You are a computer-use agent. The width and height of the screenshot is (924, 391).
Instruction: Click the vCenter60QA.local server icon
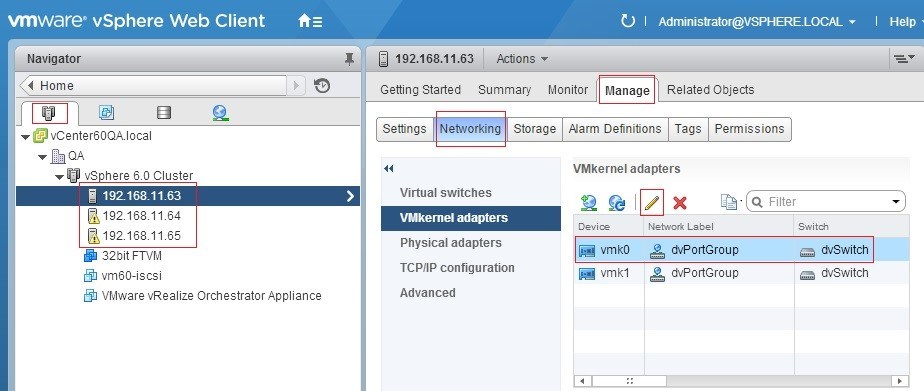coord(40,135)
